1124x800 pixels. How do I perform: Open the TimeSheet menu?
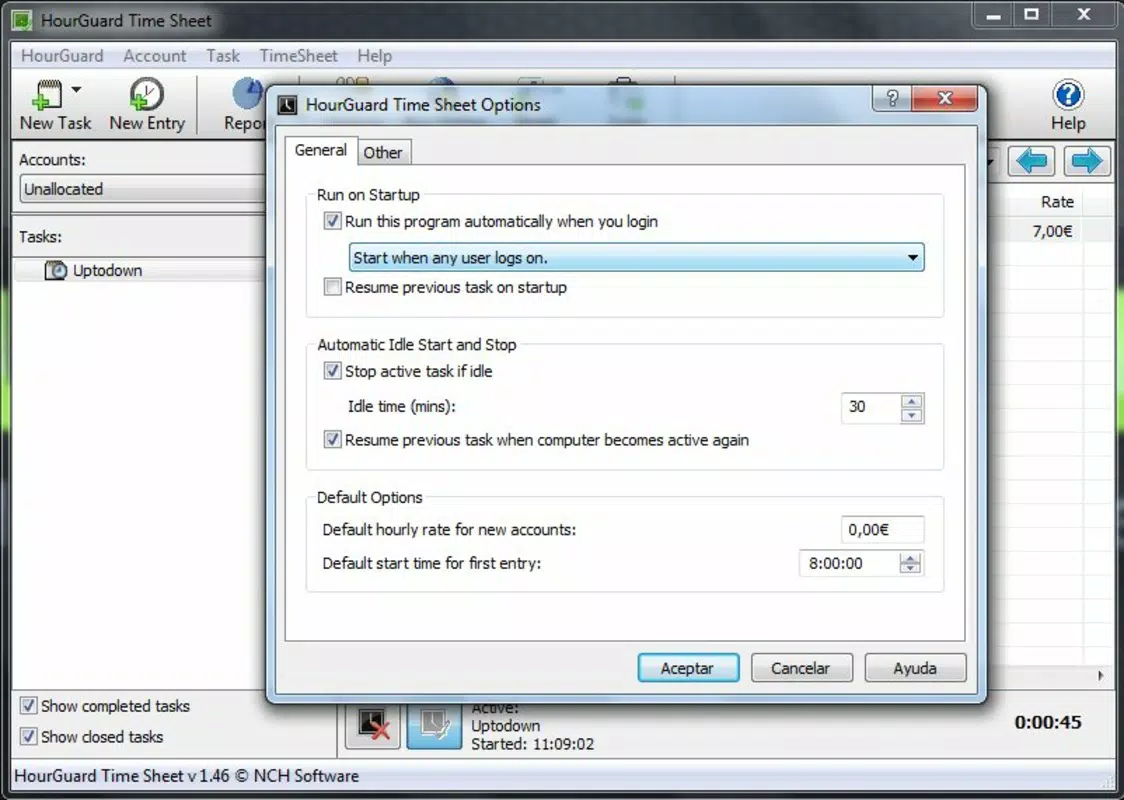(298, 55)
